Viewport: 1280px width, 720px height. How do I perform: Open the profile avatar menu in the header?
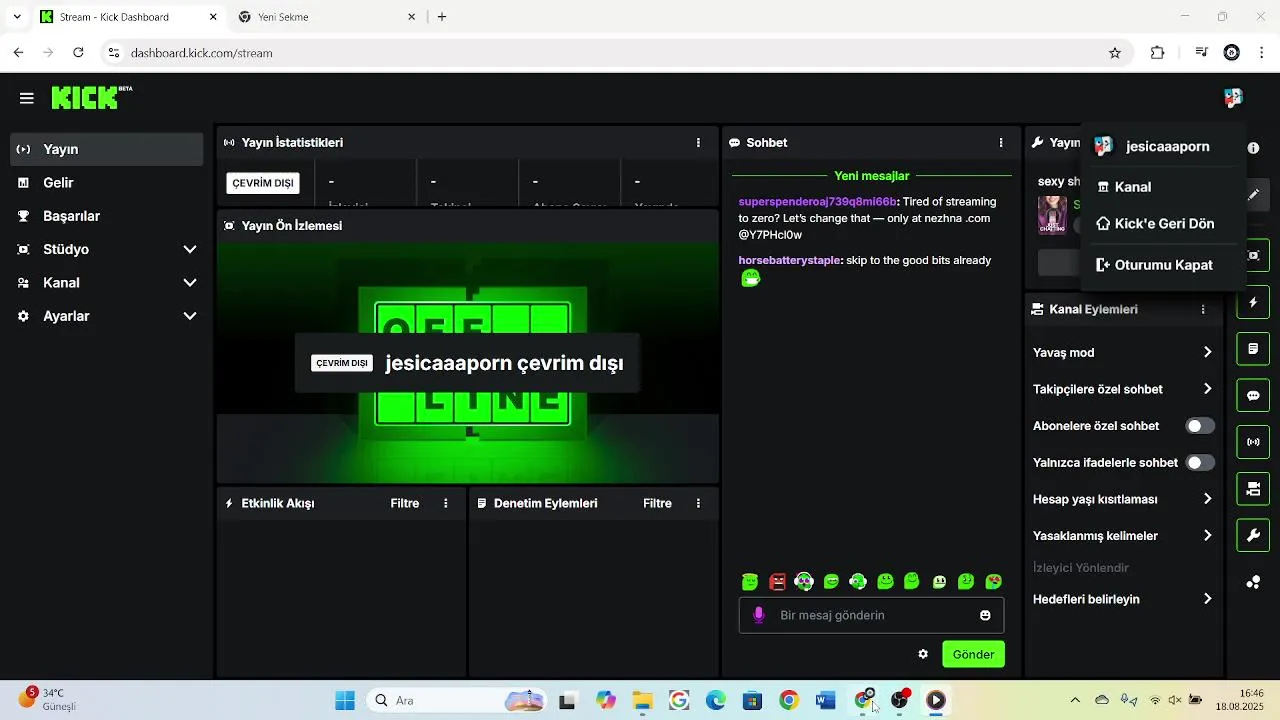point(1233,97)
